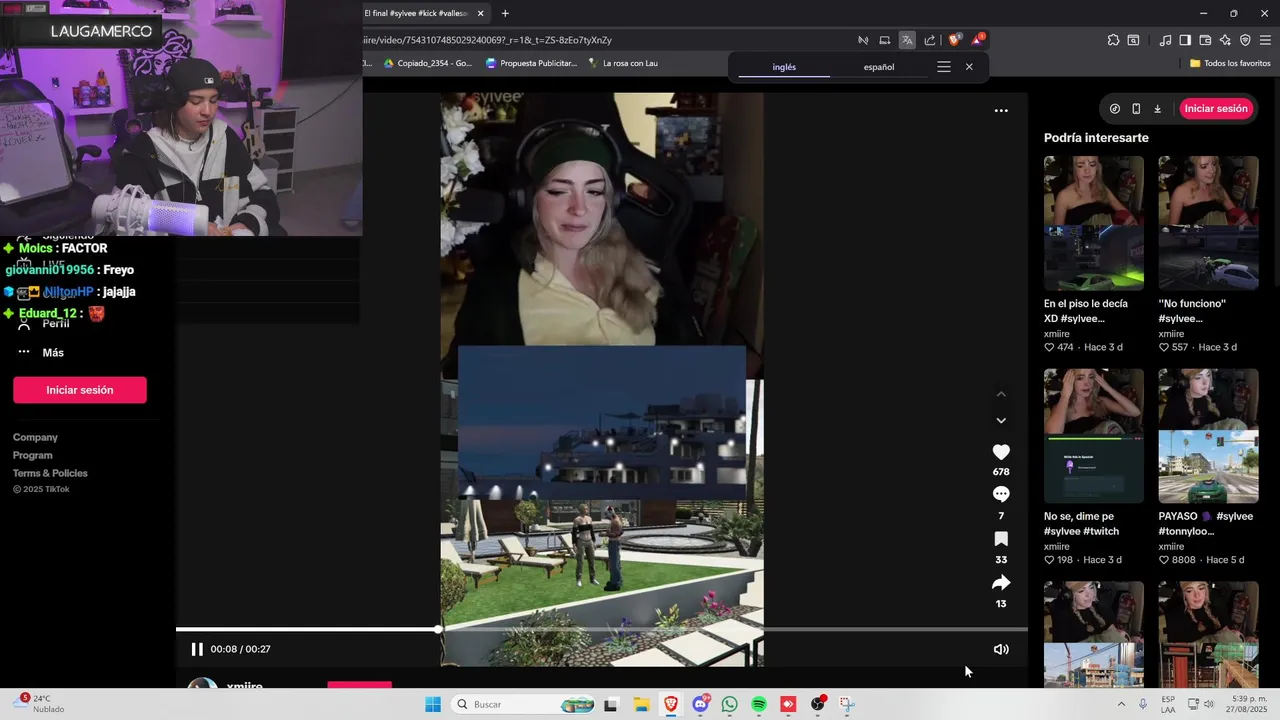Open translate popup hamburger options

point(943,67)
